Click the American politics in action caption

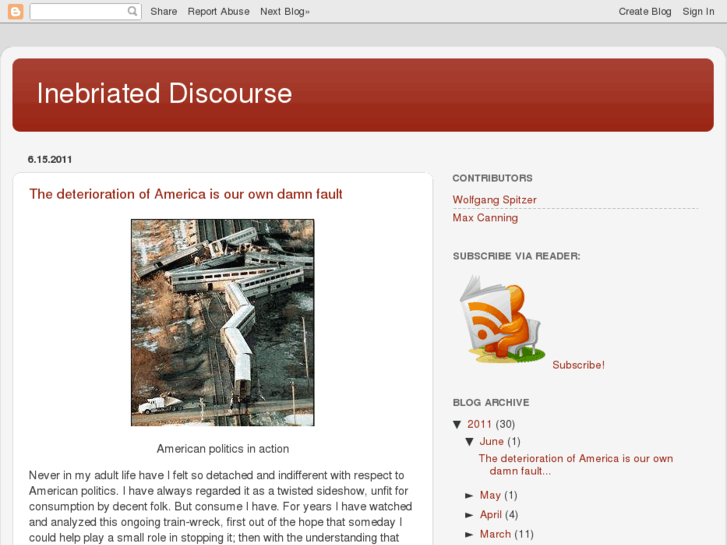(223, 449)
